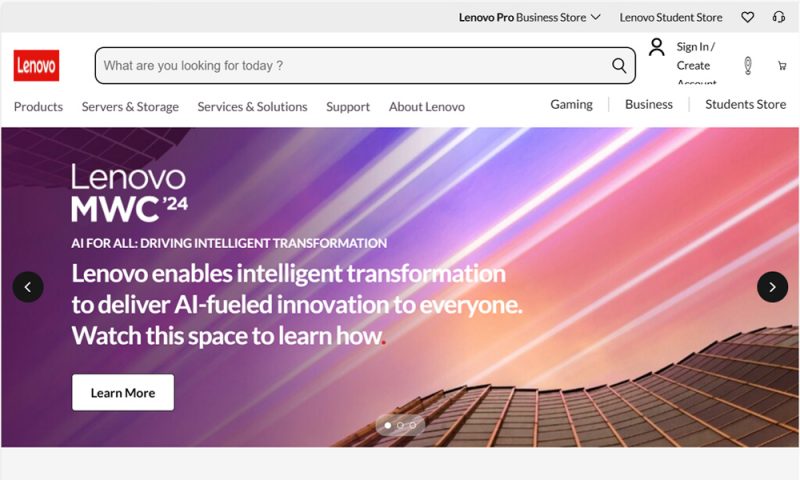This screenshot has width=800, height=480.
Task: Open the Servers & Storage menu
Action: (130, 107)
